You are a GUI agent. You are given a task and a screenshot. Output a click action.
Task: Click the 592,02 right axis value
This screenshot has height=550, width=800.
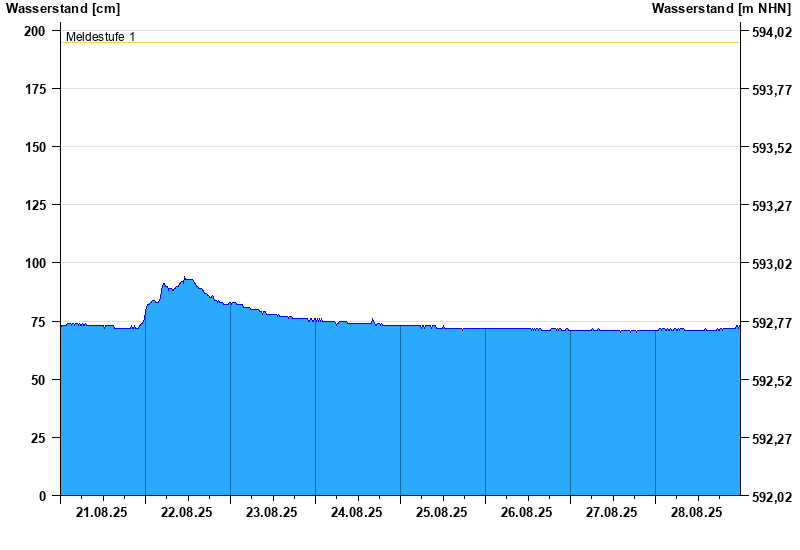(x=771, y=497)
